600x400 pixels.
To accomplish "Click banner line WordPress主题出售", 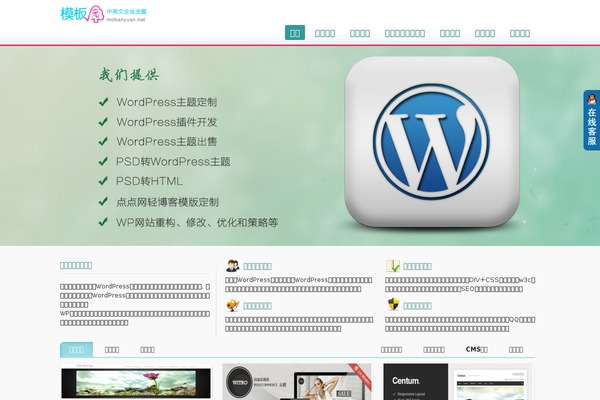I will pyautogui.click(x=167, y=142).
